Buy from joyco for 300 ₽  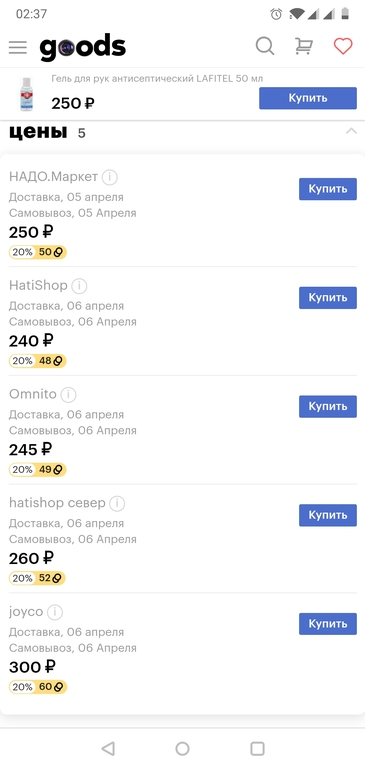[328, 624]
